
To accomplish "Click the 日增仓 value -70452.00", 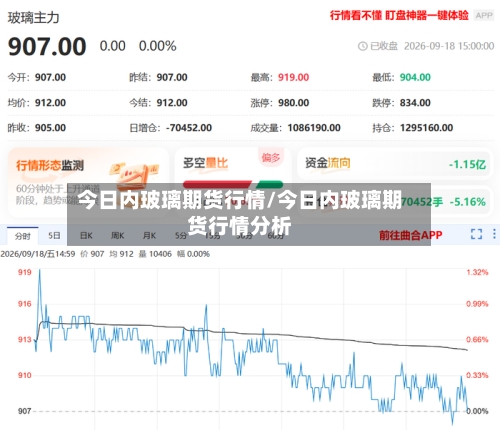I will point(189,128).
